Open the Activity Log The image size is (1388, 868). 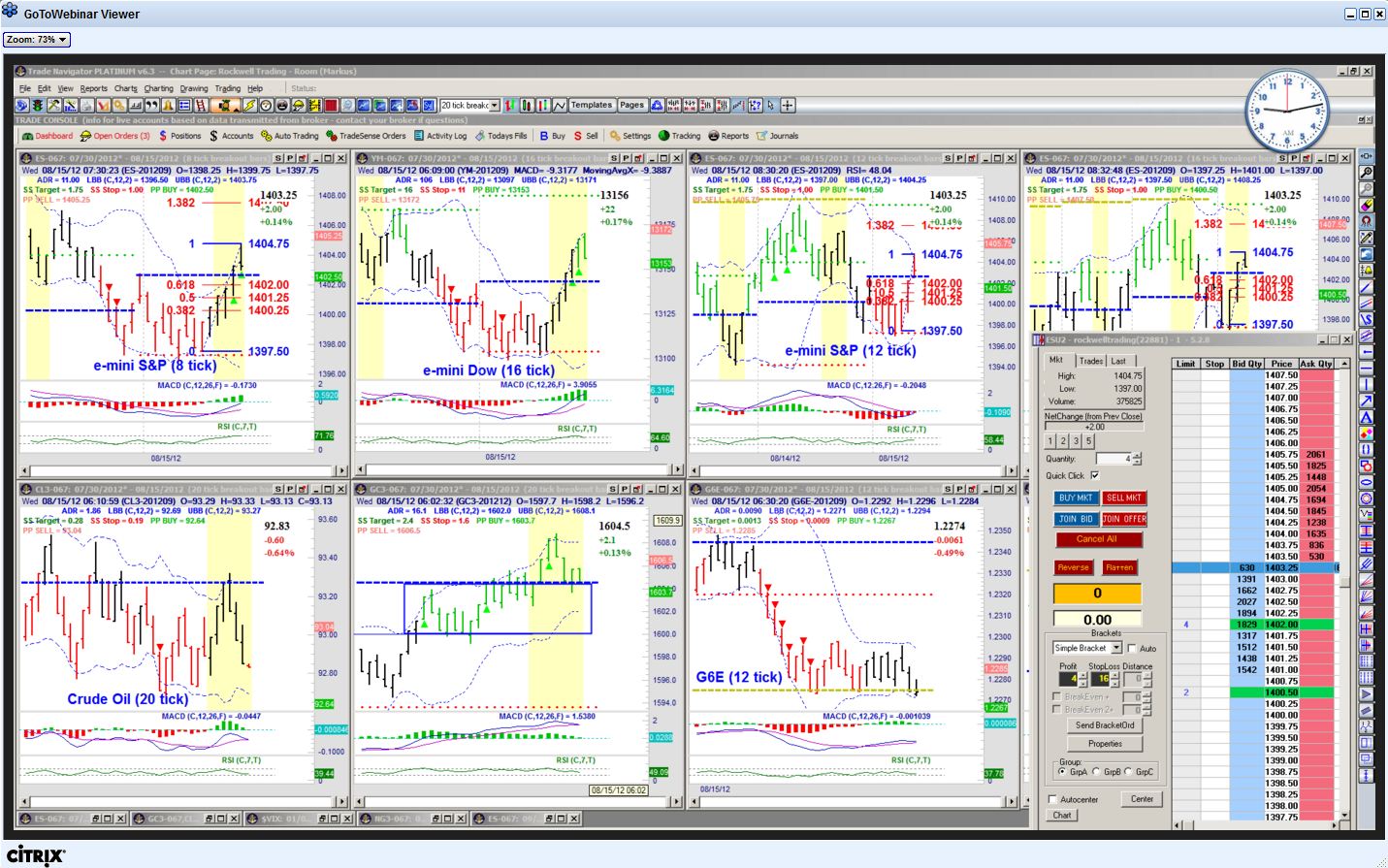tap(440, 136)
